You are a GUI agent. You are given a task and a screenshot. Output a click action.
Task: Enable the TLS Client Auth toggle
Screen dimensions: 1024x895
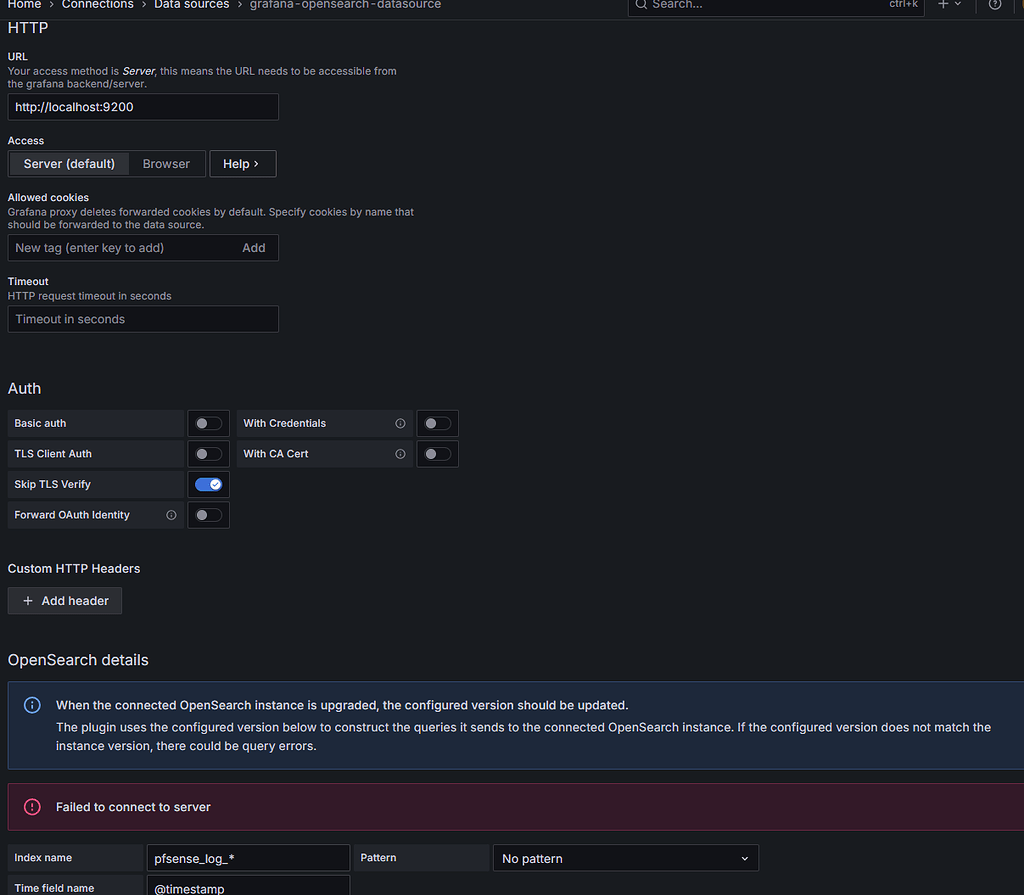(x=208, y=453)
